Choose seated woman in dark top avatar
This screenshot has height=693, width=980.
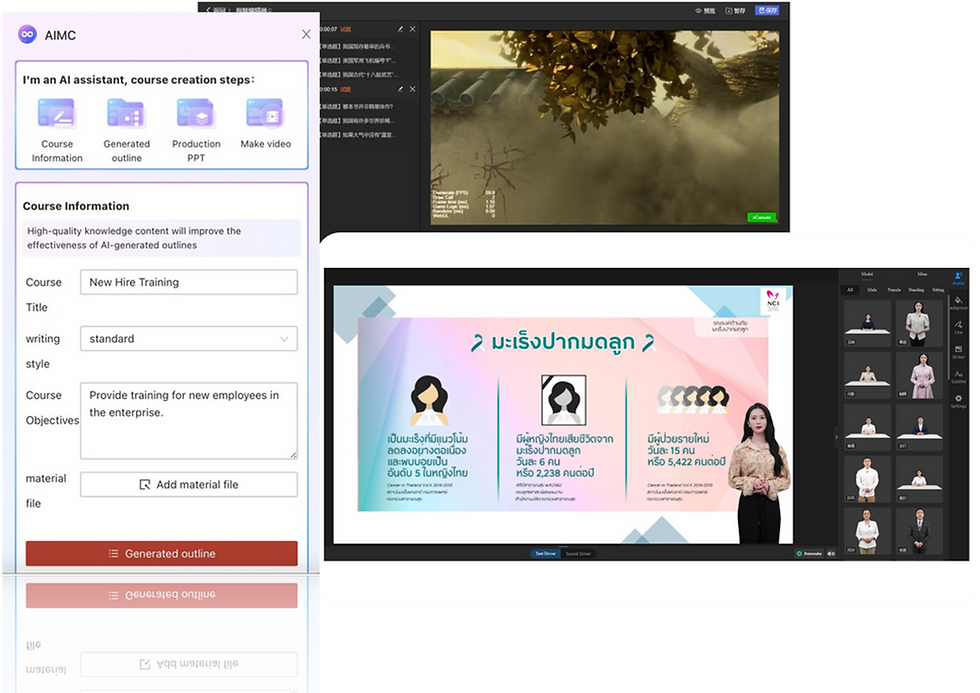868,323
